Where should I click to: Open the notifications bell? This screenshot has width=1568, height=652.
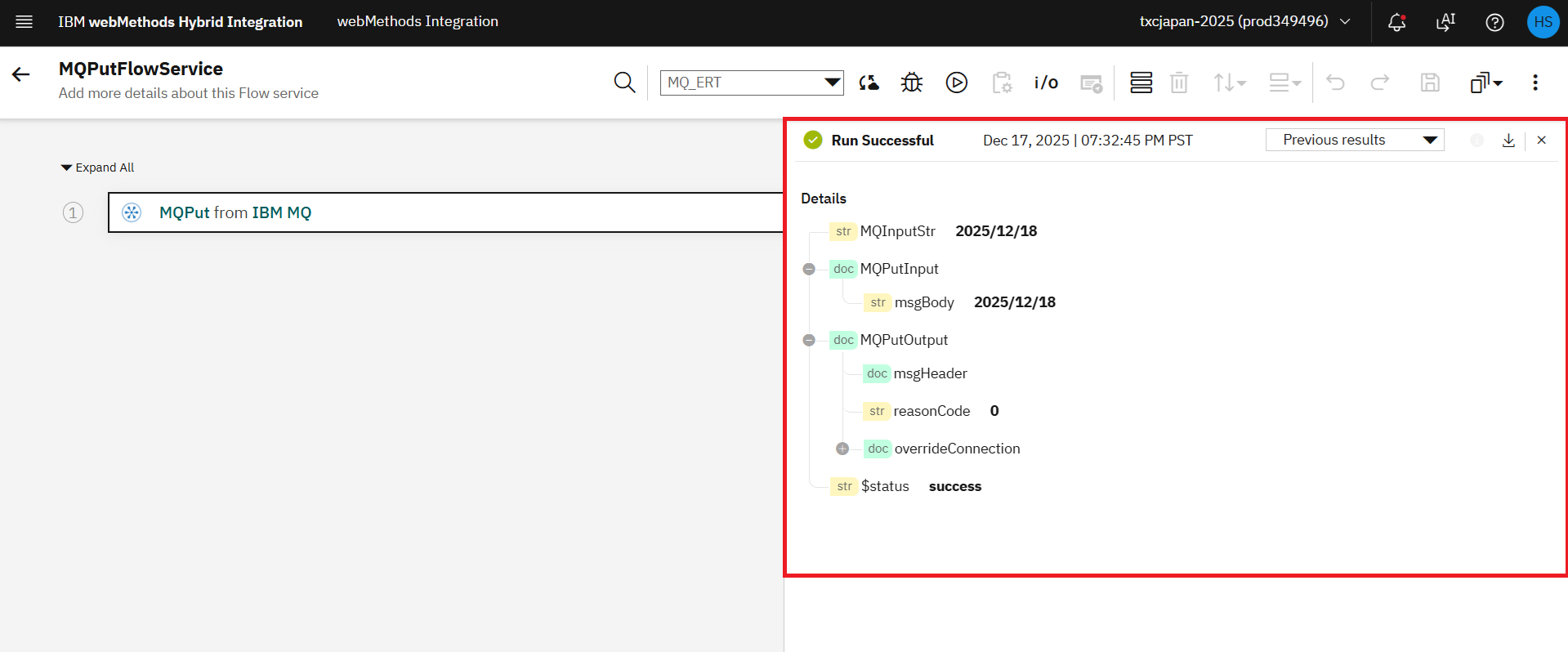pyautogui.click(x=1397, y=22)
